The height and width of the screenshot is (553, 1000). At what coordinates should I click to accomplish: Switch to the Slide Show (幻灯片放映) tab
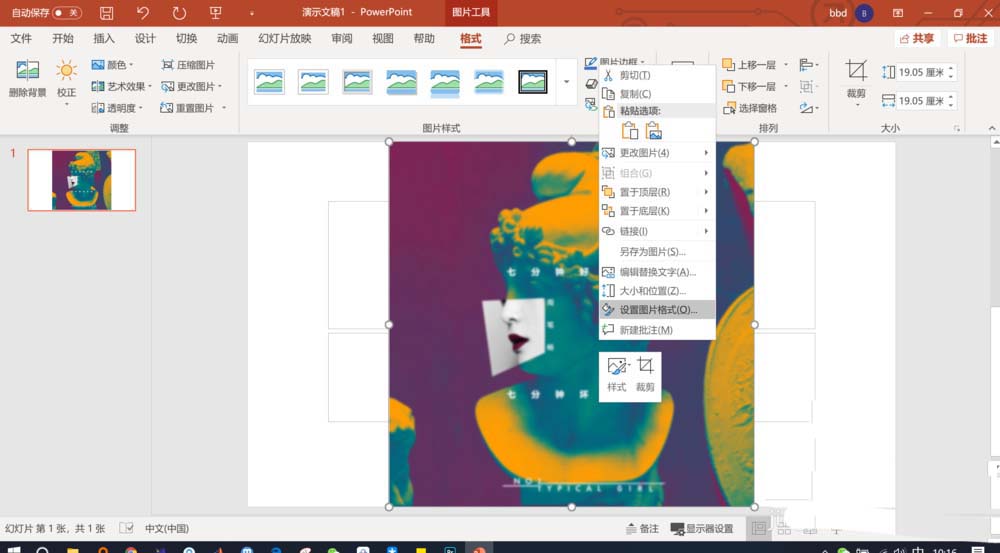click(284, 38)
